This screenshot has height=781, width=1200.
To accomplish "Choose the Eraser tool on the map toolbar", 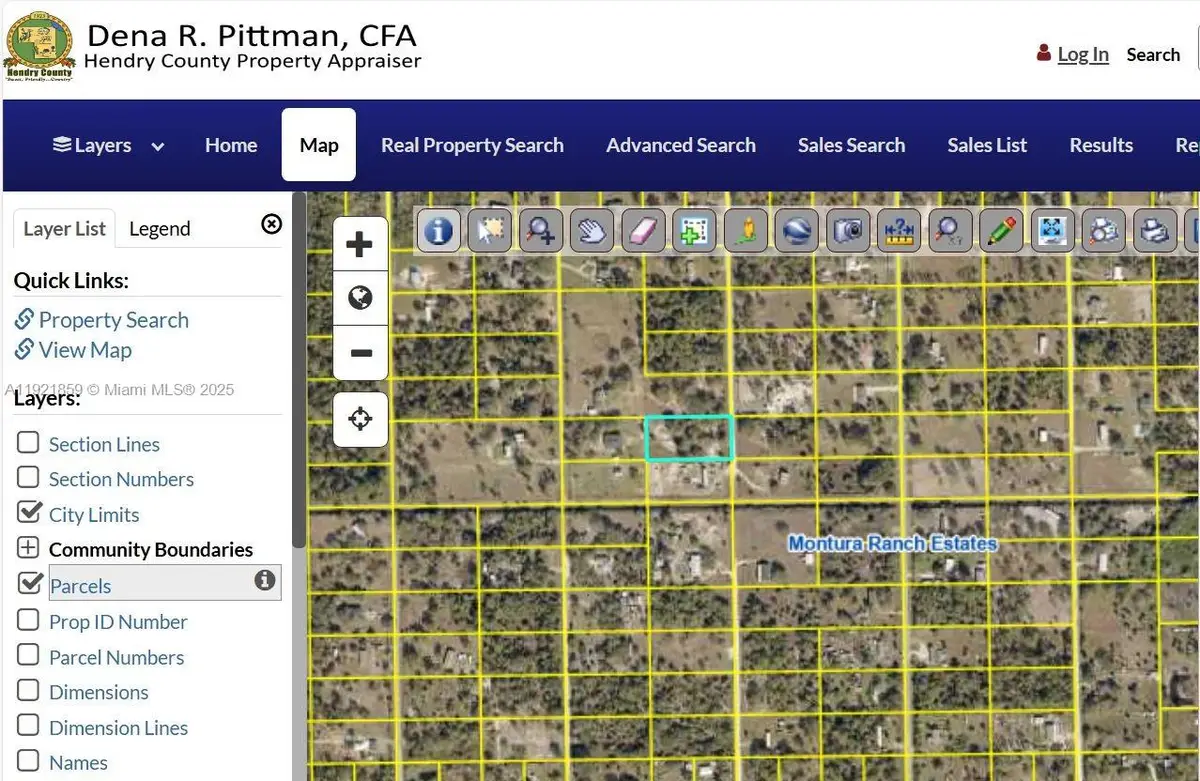I will tap(642, 230).
